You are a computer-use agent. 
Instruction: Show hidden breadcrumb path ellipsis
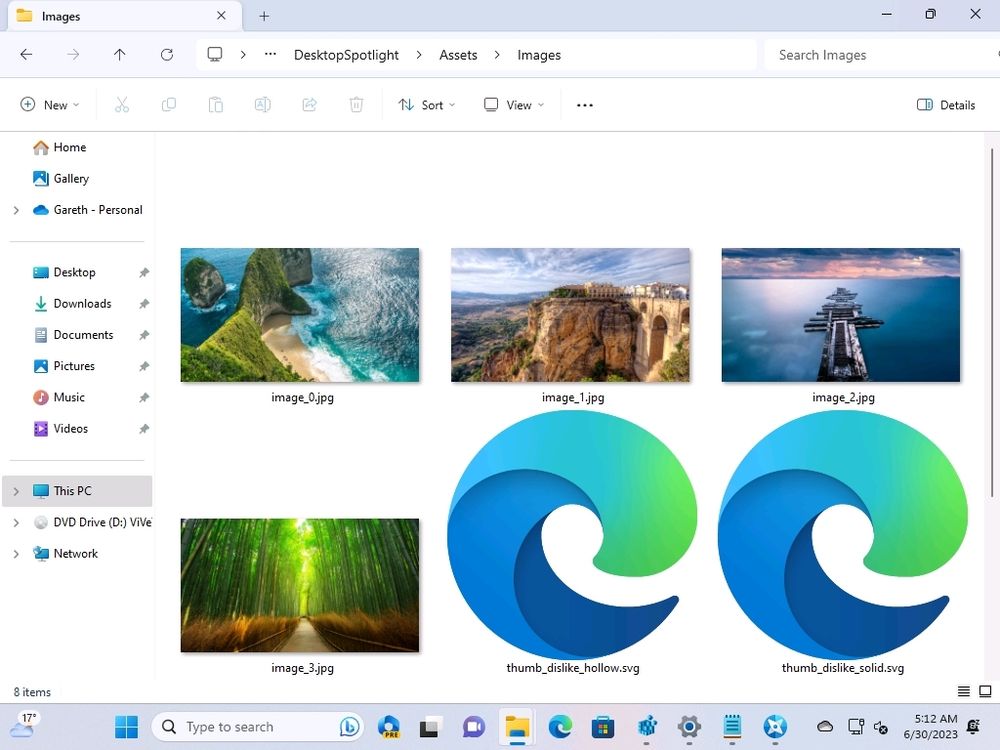[270, 55]
